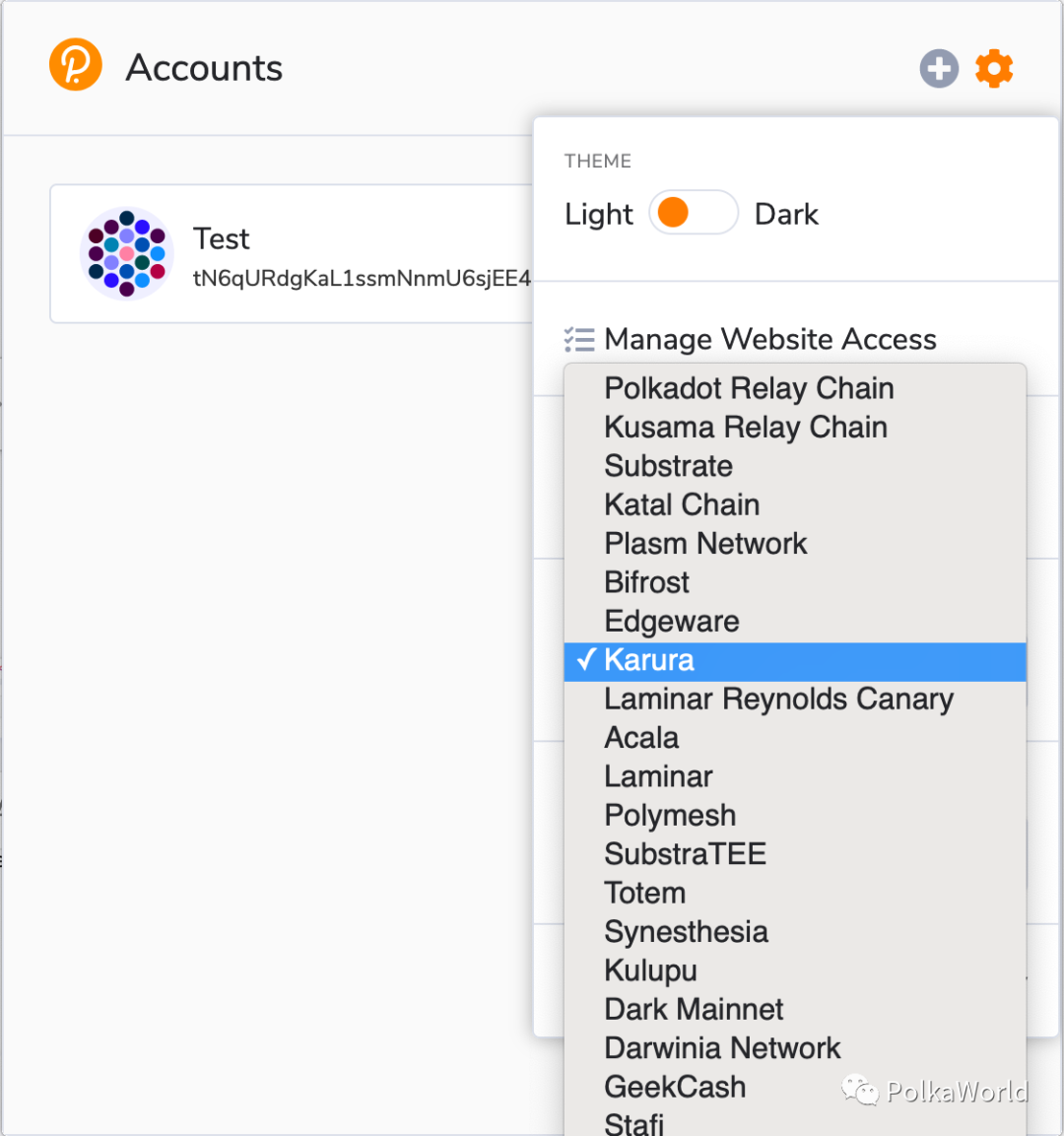Open Manage Website Access

click(x=770, y=339)
